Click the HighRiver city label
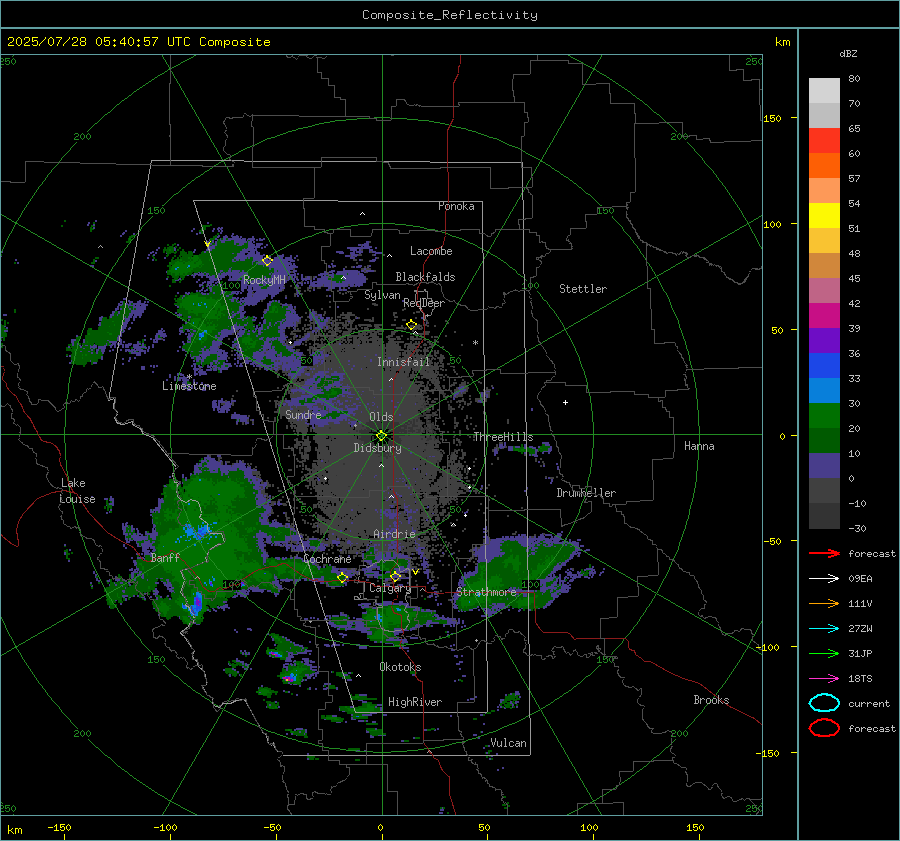This screenshot has width=900, height=841. (x=415, y=702)
